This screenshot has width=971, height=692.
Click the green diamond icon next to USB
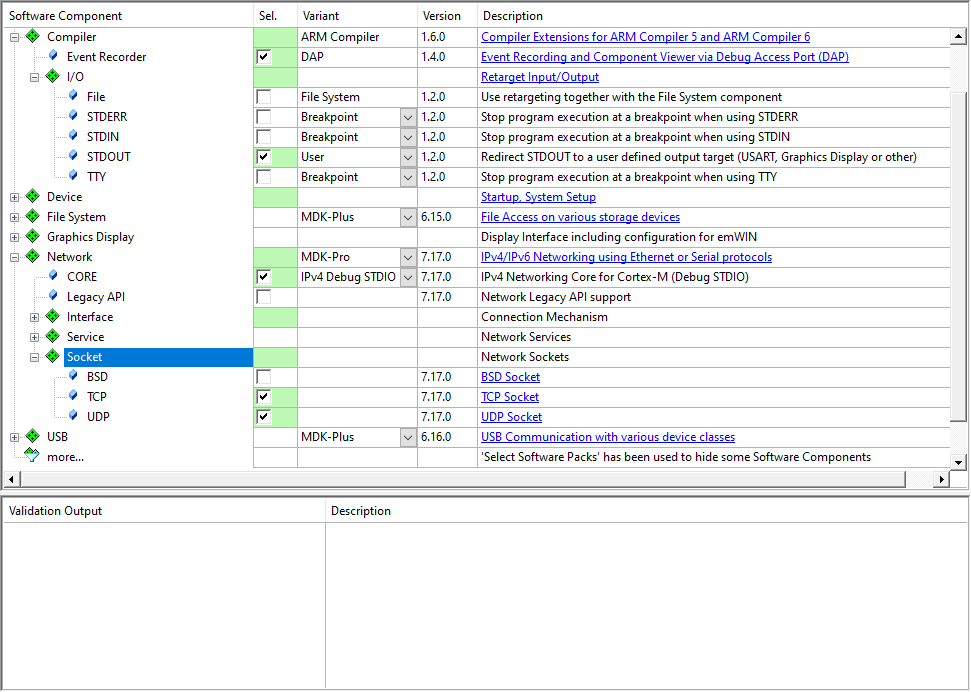[33, 436]
